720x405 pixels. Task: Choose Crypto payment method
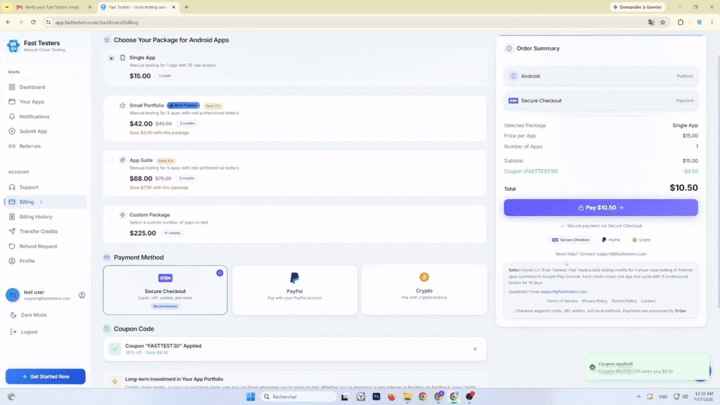click(424, 290)
